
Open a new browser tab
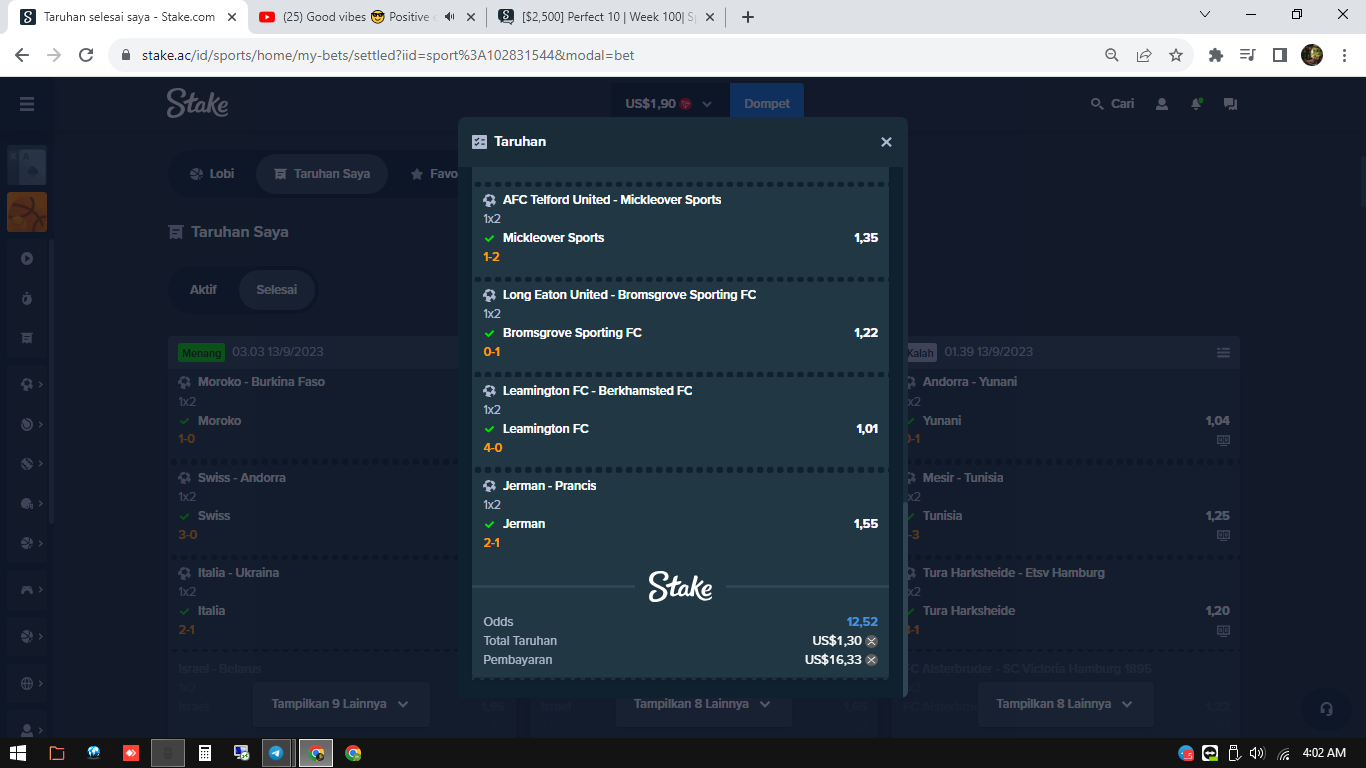pos(748,17)
